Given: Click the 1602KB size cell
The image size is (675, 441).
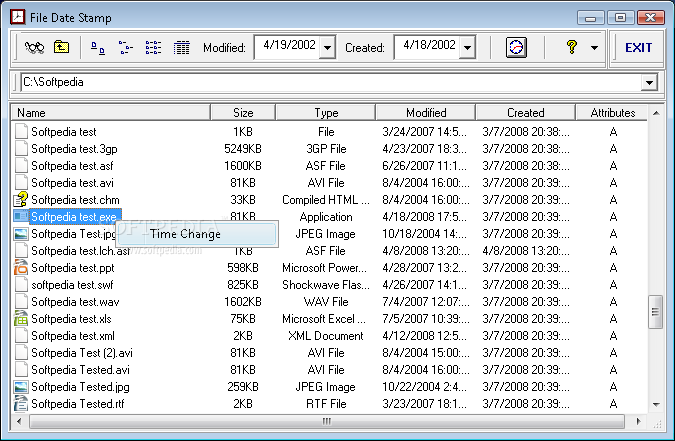Looking at the screenshot, I should tap(243, 302).
